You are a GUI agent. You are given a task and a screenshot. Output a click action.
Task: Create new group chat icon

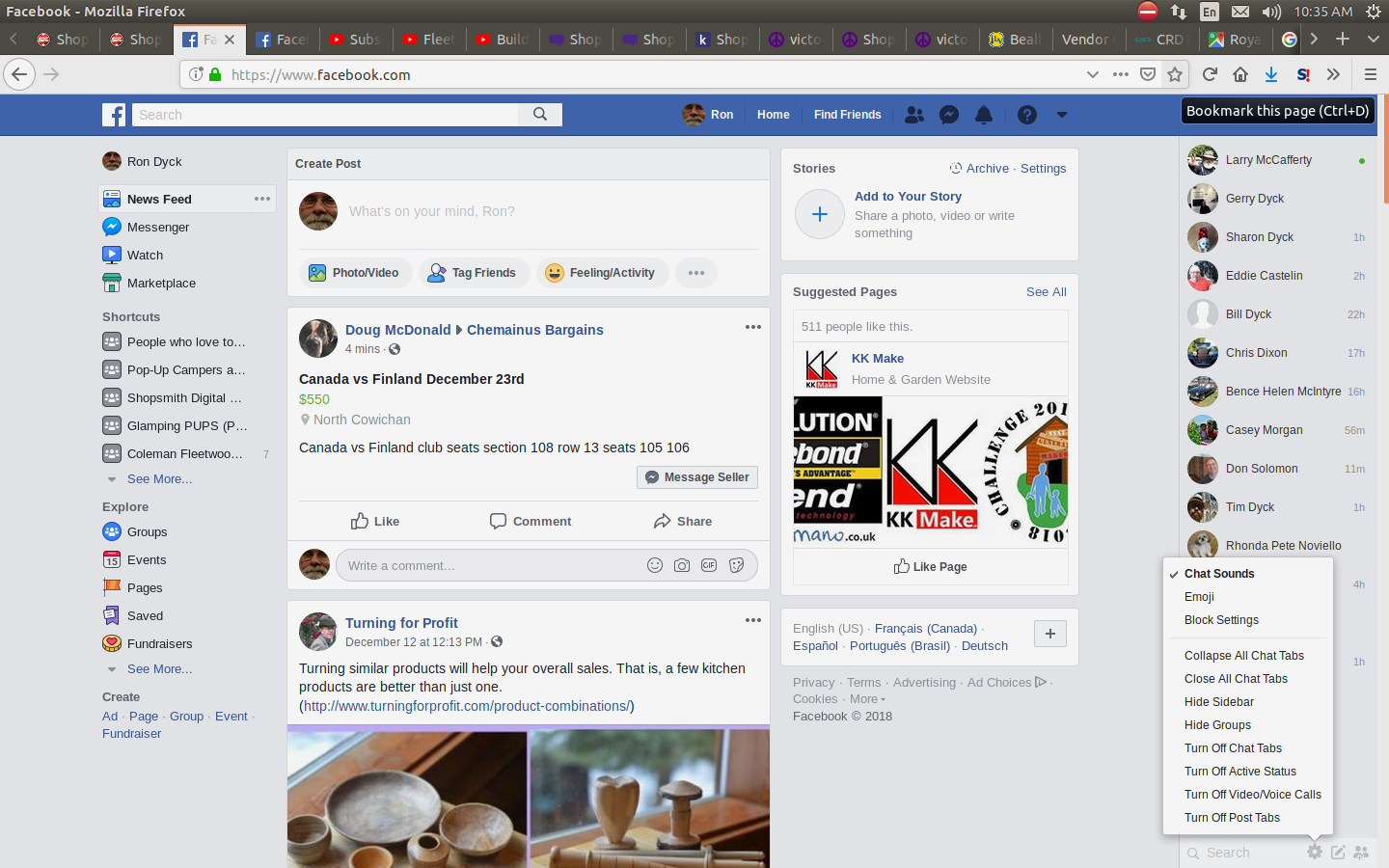[1361, 852]
